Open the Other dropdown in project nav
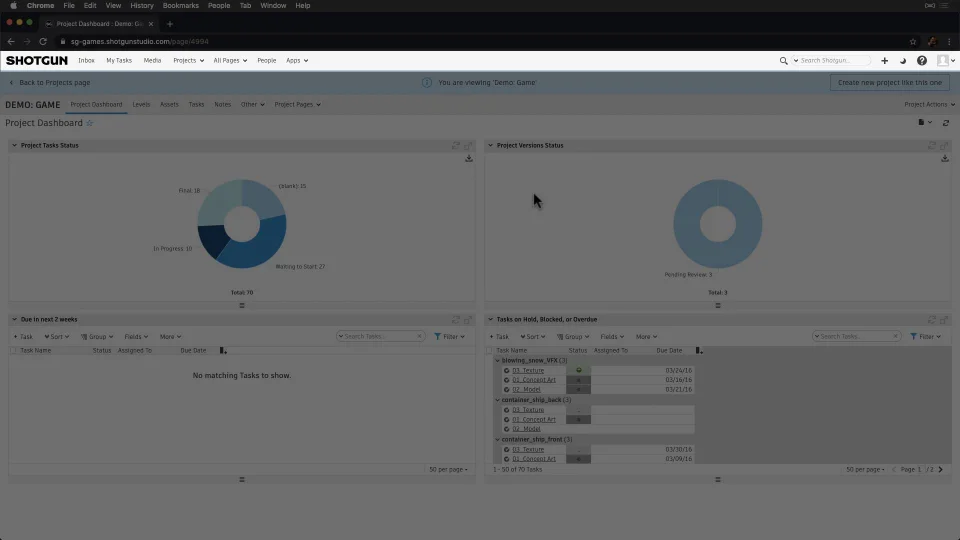Image resolution: width=960 pixels, height=540 pixels. pos(252,105)
